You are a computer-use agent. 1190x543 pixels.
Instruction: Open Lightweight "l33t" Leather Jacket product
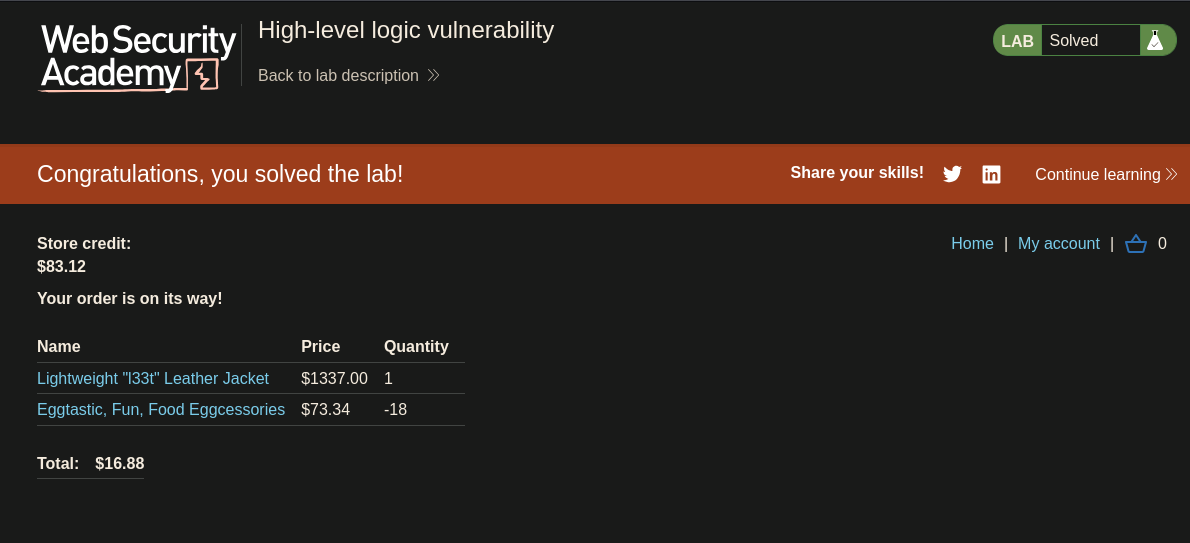coord(153,378)
